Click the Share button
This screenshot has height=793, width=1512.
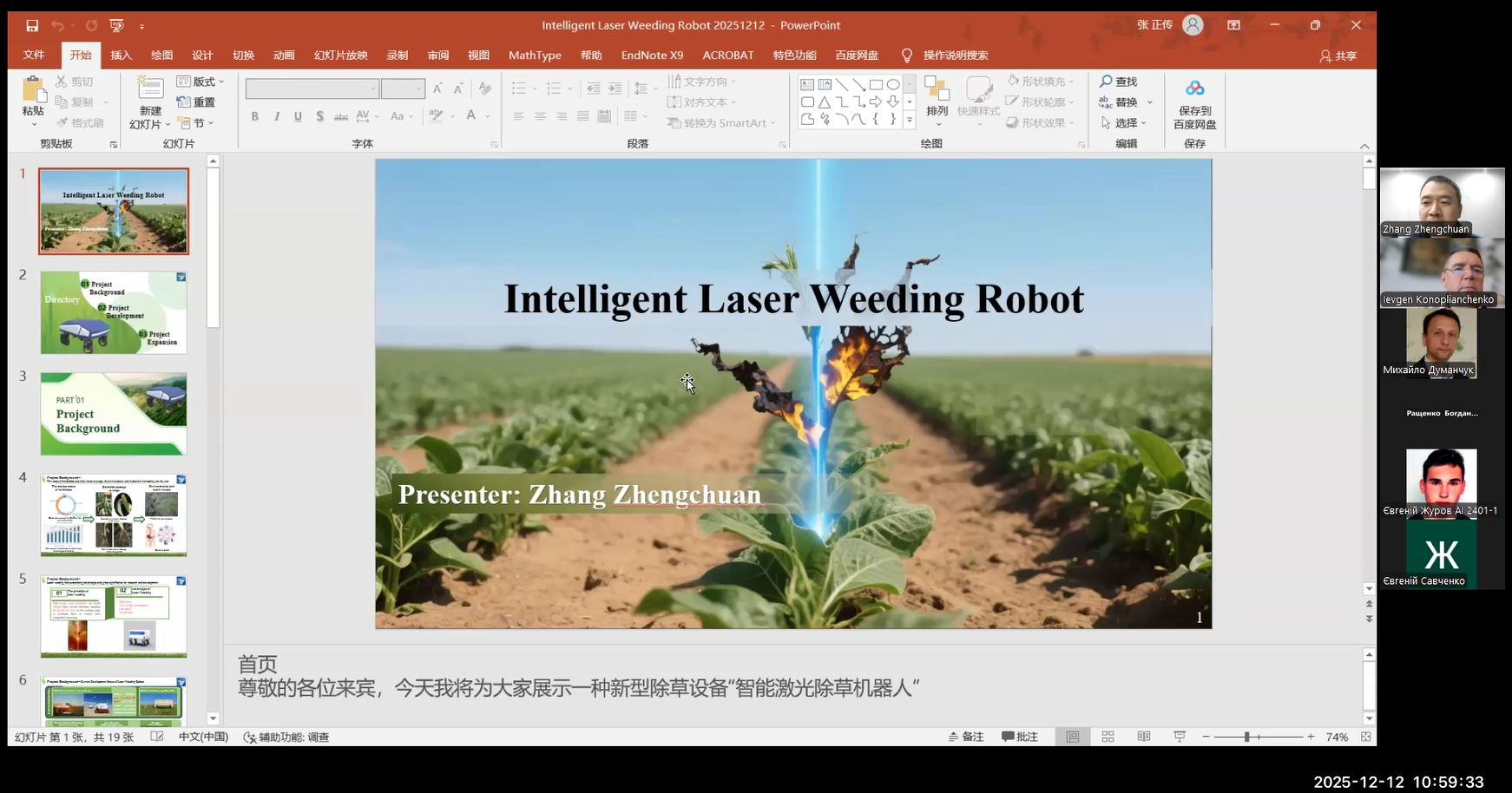pyautogui.click(x=1338, y=56)
